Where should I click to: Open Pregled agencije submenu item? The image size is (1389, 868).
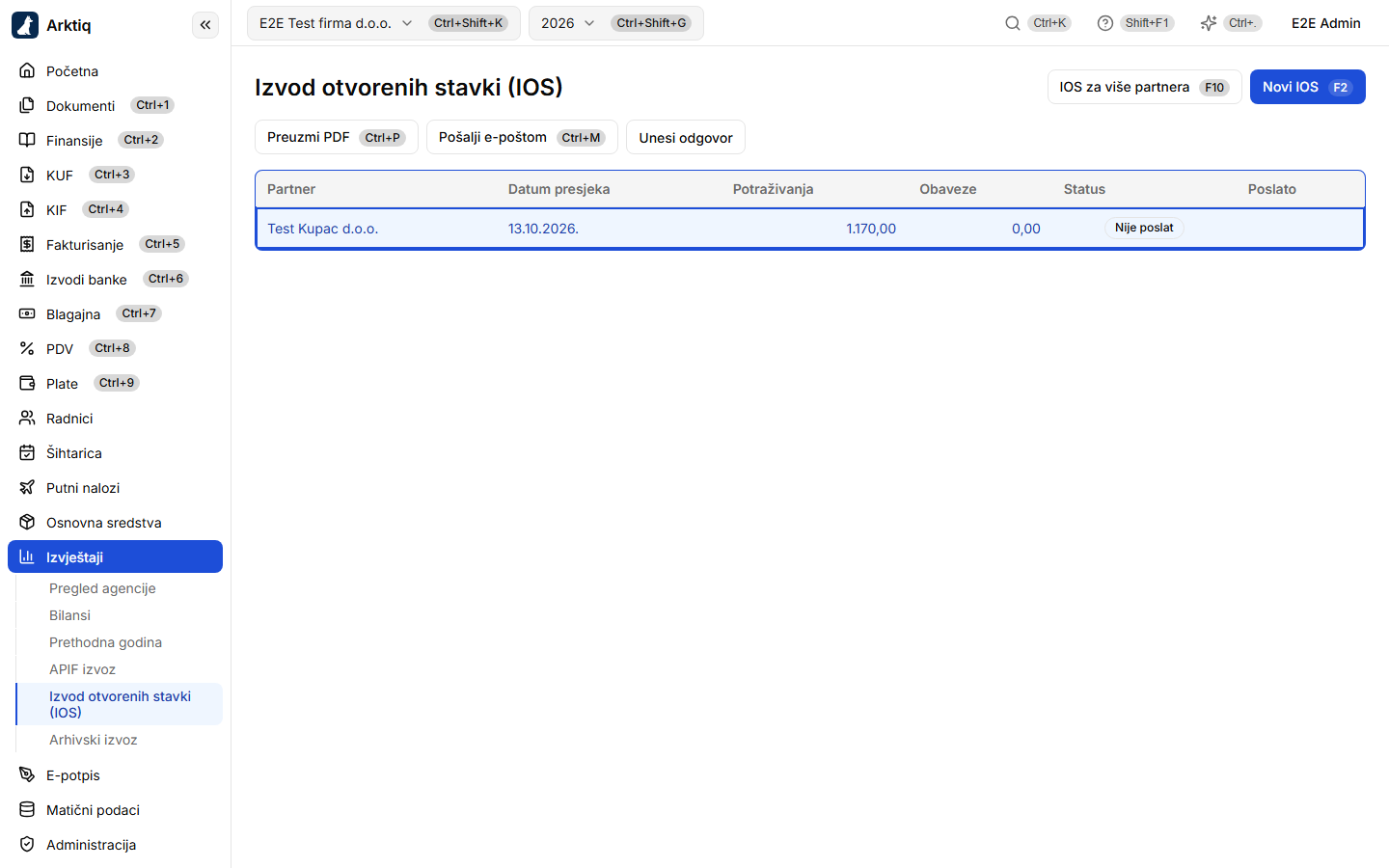[x=102, y=588]
